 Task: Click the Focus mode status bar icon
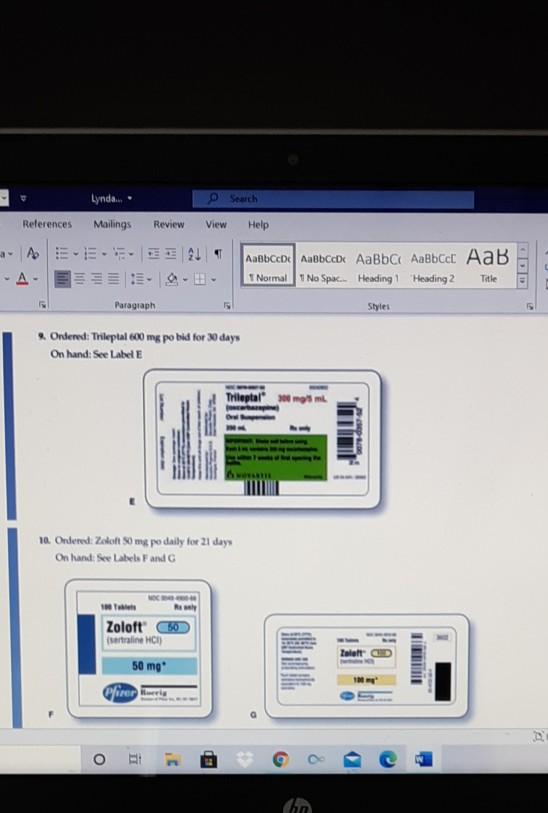(539, 736)
